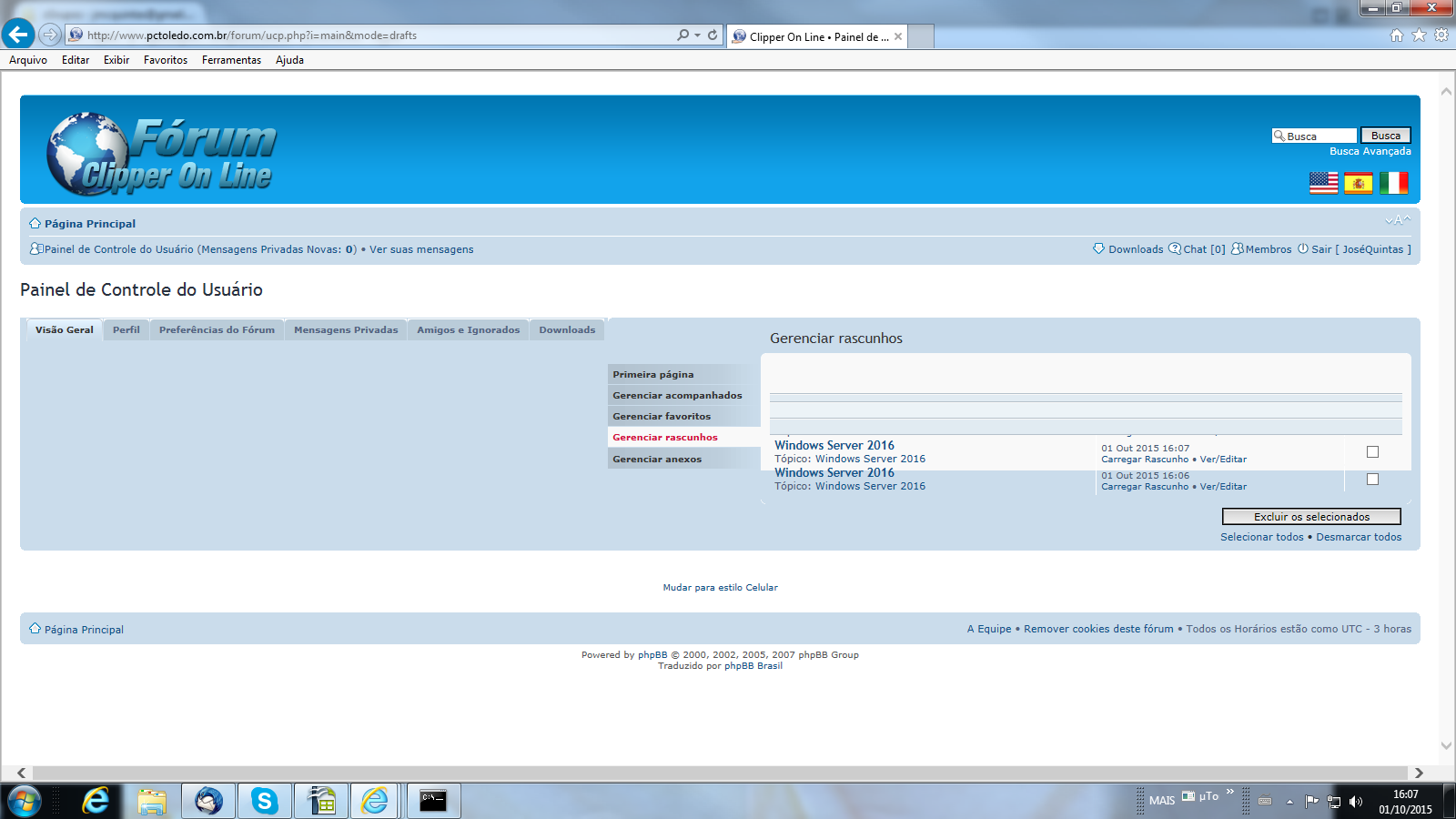Open the browser Home icon

tap(1397, 35)
